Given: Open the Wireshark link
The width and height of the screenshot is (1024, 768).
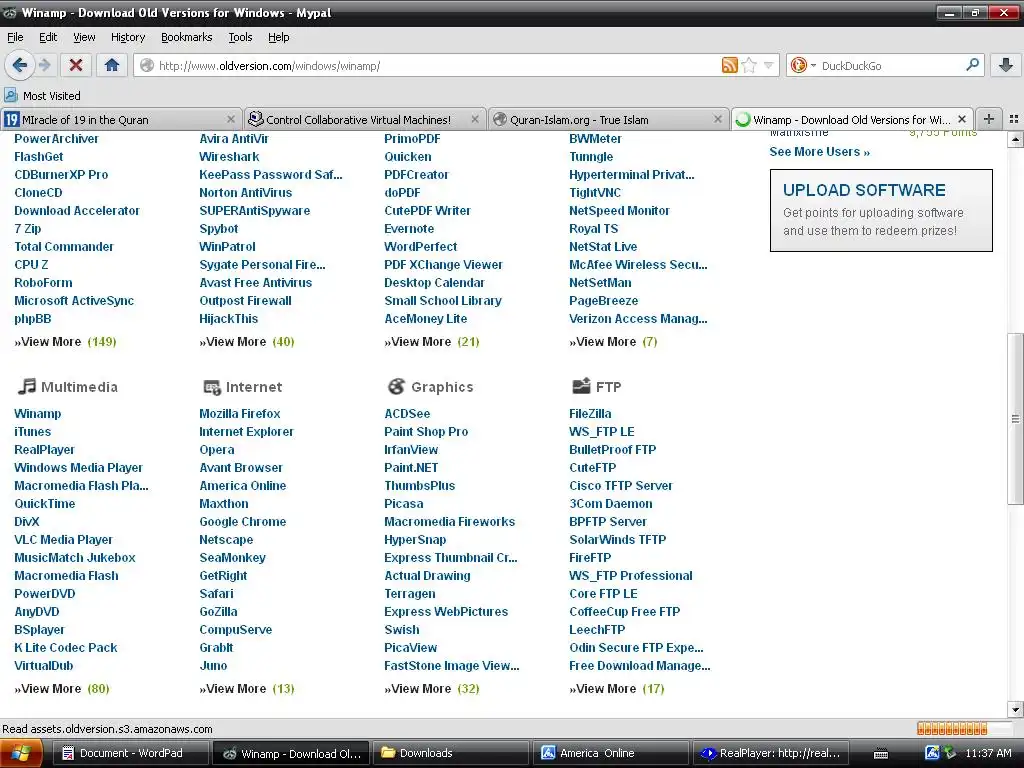Looking at the screenshot, I should coord(229,157).
